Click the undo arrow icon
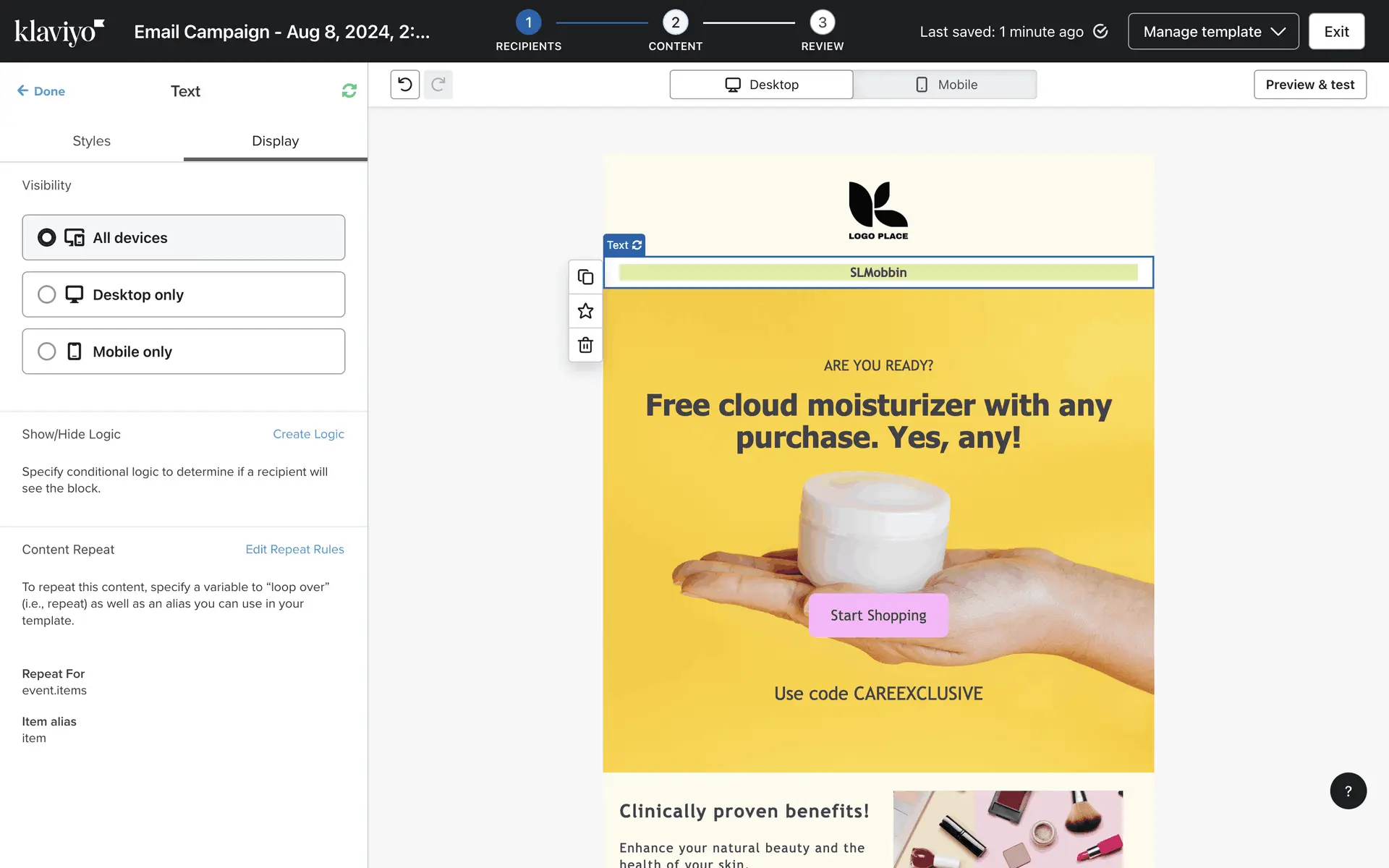Viewport: 1389px width, 868px height. coord(405,85)
